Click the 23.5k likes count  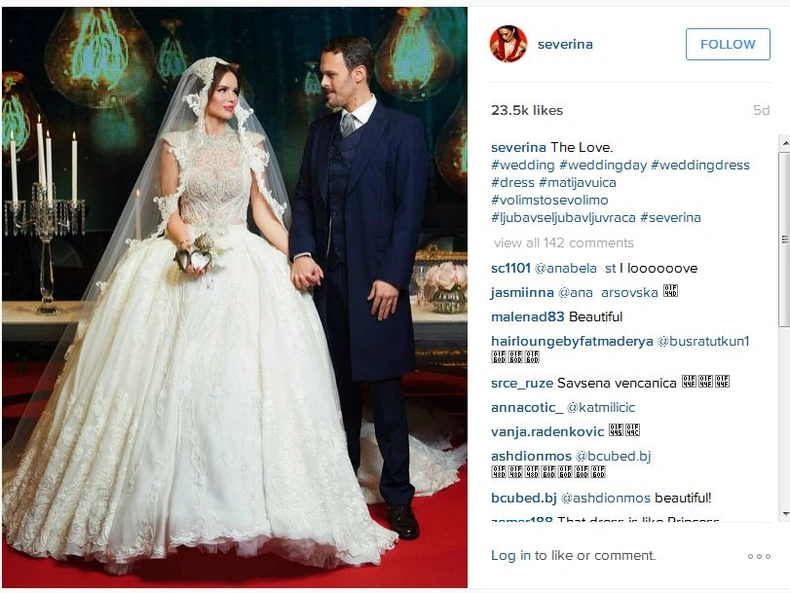[526, 110]
